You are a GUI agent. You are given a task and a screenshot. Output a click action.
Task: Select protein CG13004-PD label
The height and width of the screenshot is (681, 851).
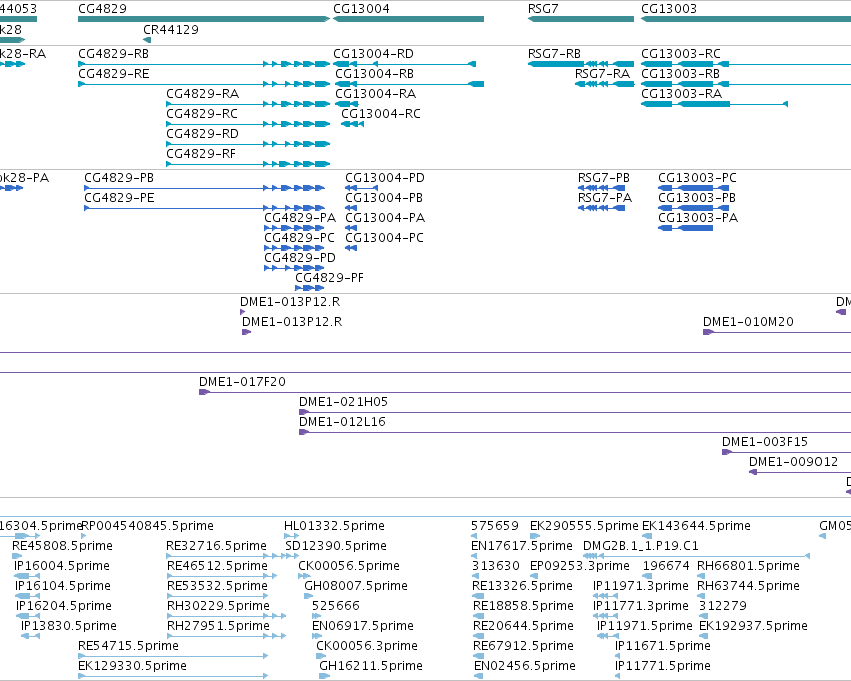(x=385, y=178)
